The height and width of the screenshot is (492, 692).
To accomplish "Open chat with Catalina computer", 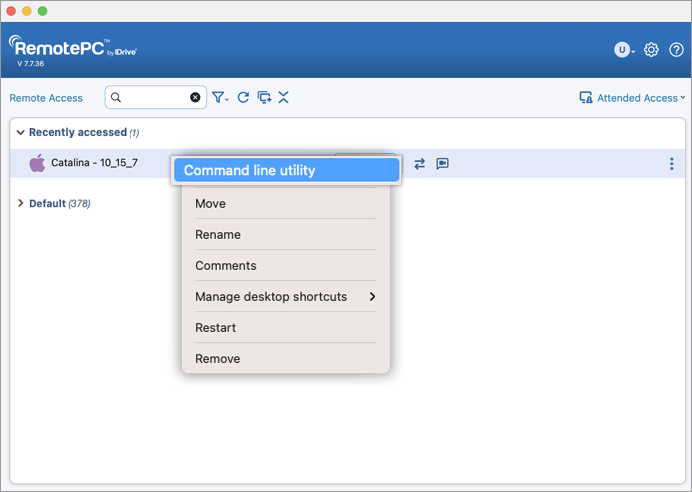I will (442, 164).
